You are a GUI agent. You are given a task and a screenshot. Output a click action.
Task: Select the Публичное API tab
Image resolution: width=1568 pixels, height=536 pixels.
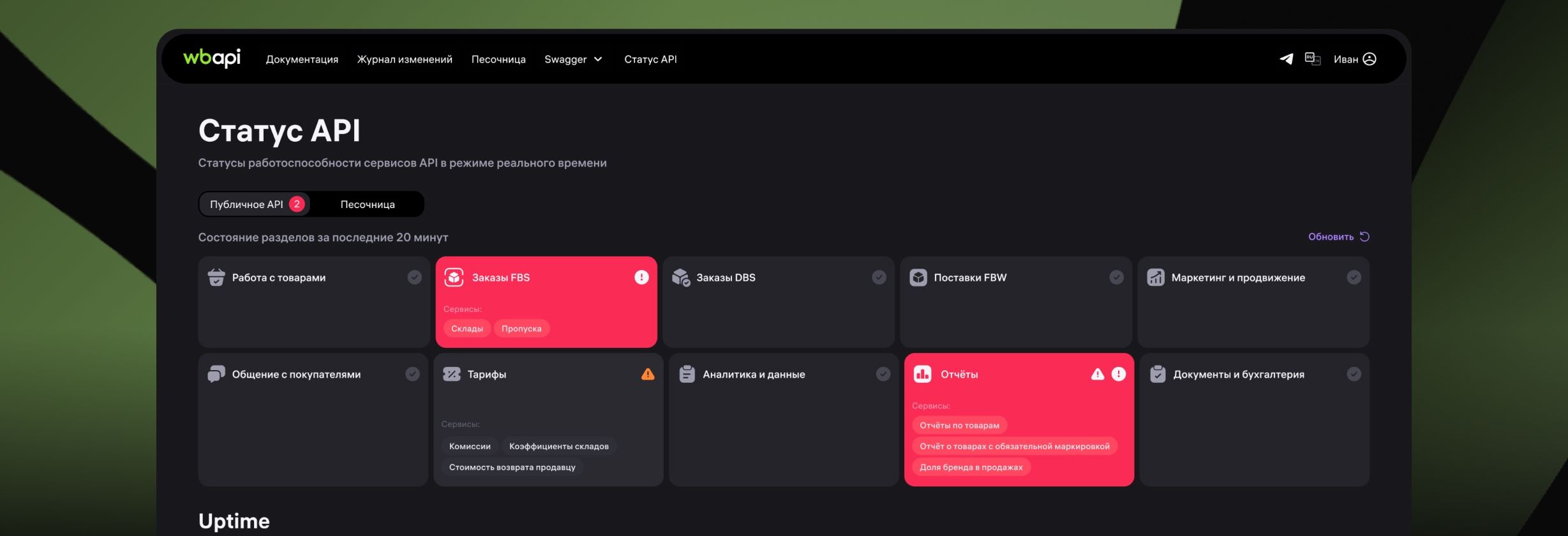tap(253, 204)
